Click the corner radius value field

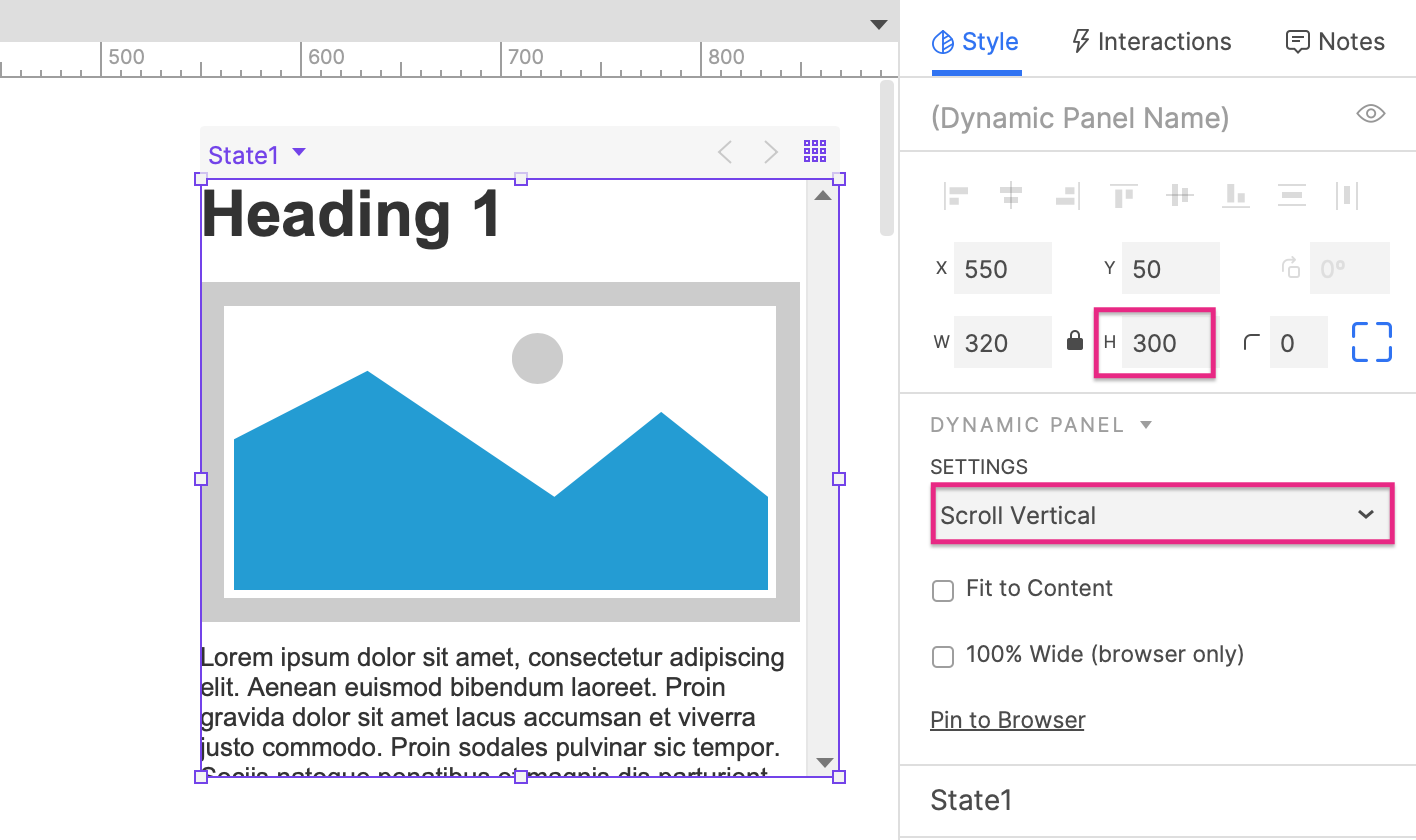1298,342
